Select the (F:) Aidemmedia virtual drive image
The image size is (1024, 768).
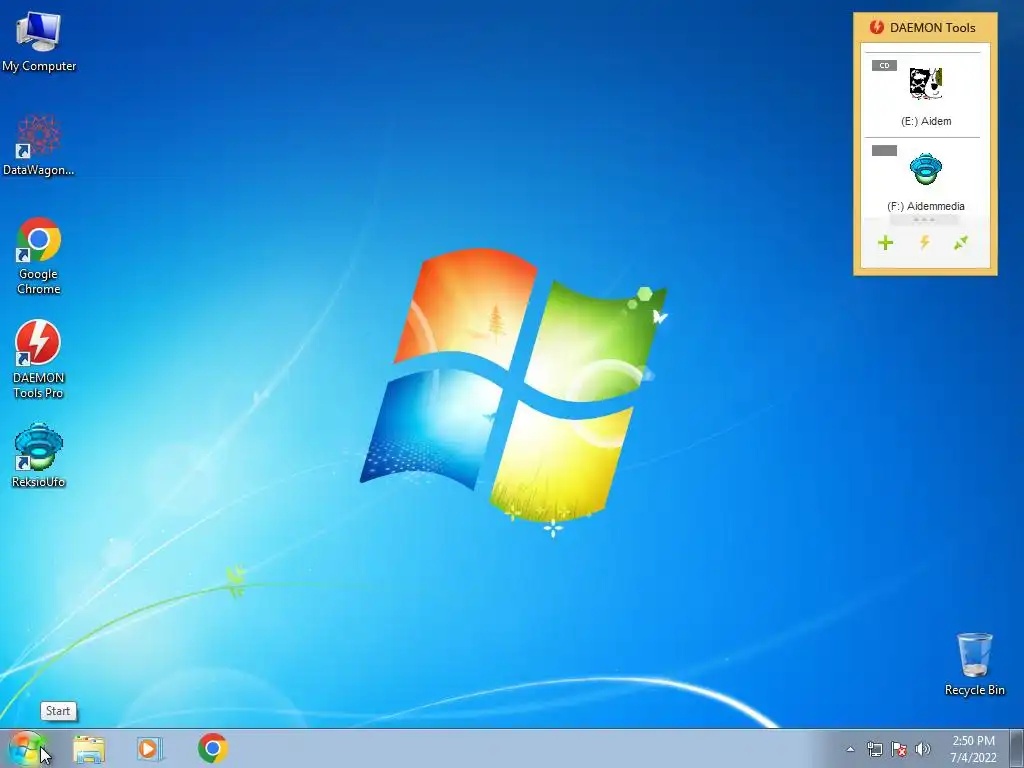[926, 168]
